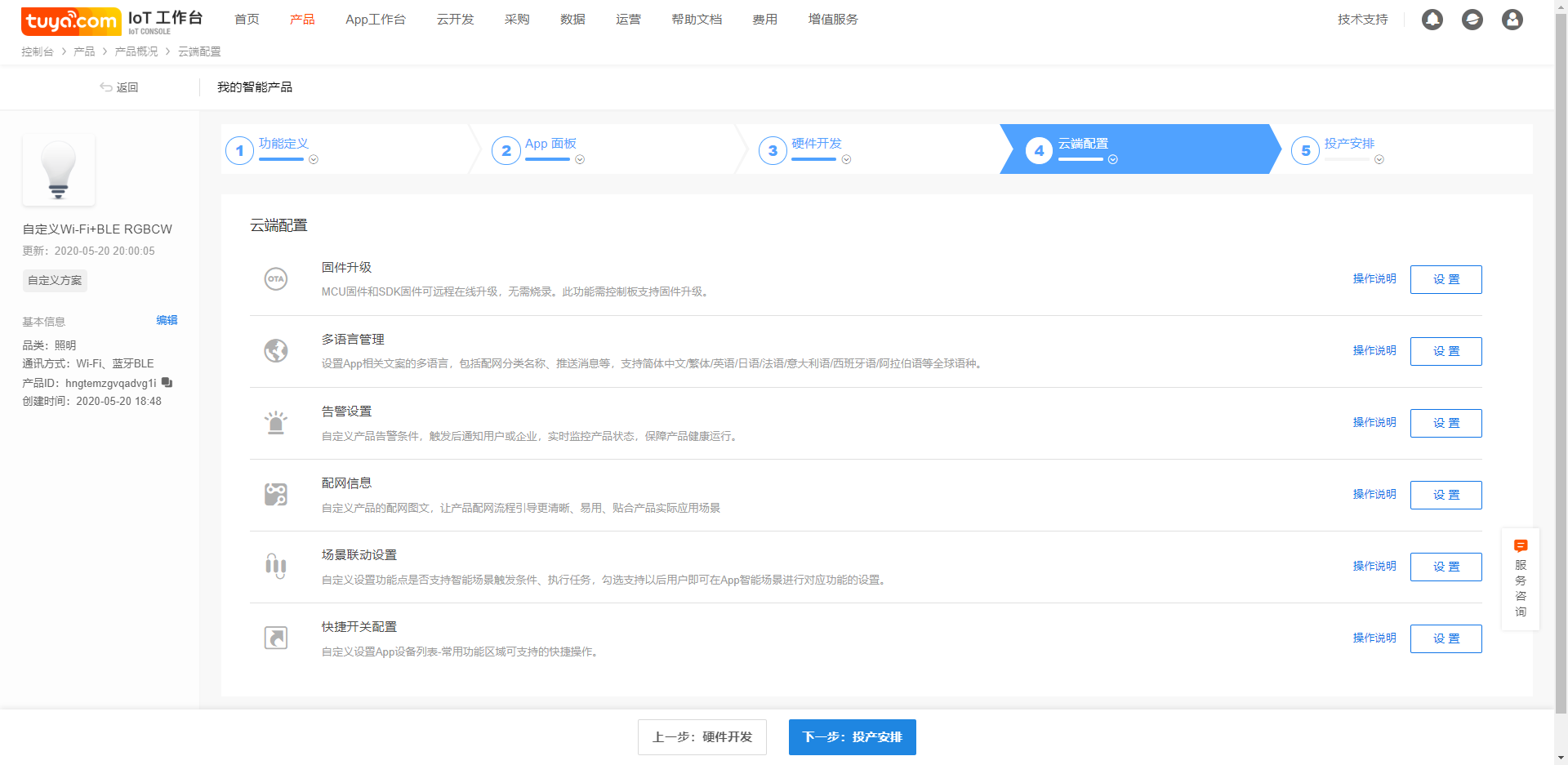Image resolution: width=1568 pixels, height=765 pixels.
Task: Click the alarm siren icon
Action: click(x=276, y=423)
